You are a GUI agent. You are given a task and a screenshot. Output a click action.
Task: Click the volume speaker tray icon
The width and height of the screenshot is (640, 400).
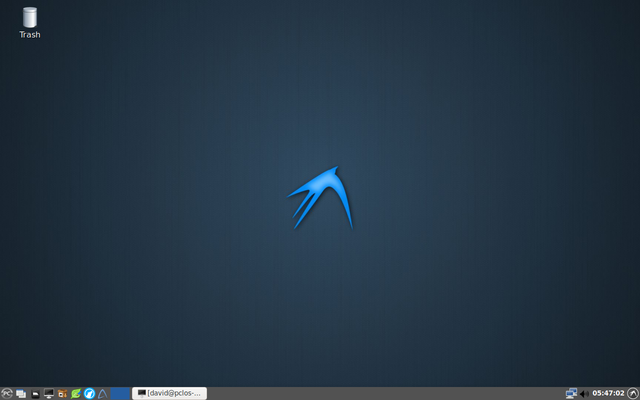tap(584, 394)
